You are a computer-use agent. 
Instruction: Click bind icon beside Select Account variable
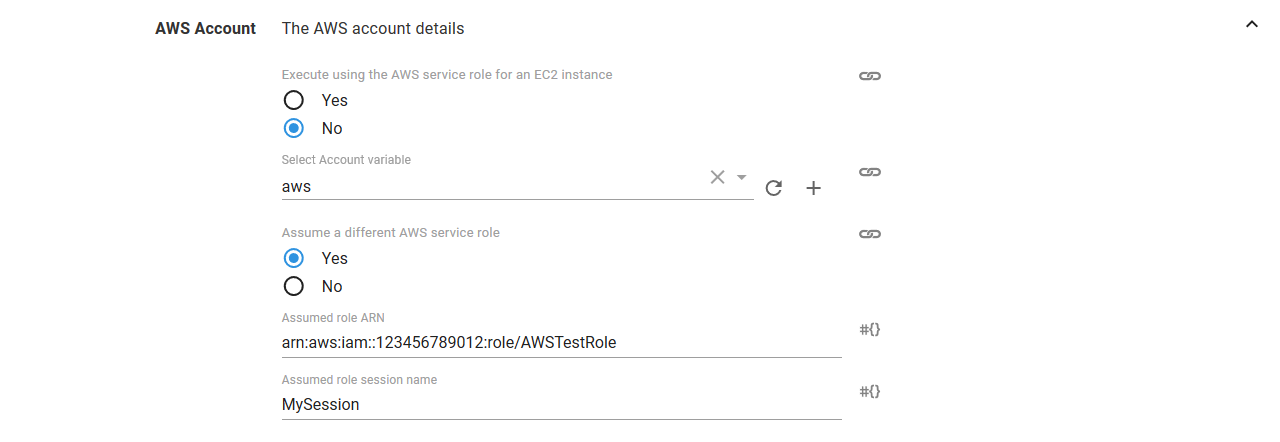tap(870, 172)
